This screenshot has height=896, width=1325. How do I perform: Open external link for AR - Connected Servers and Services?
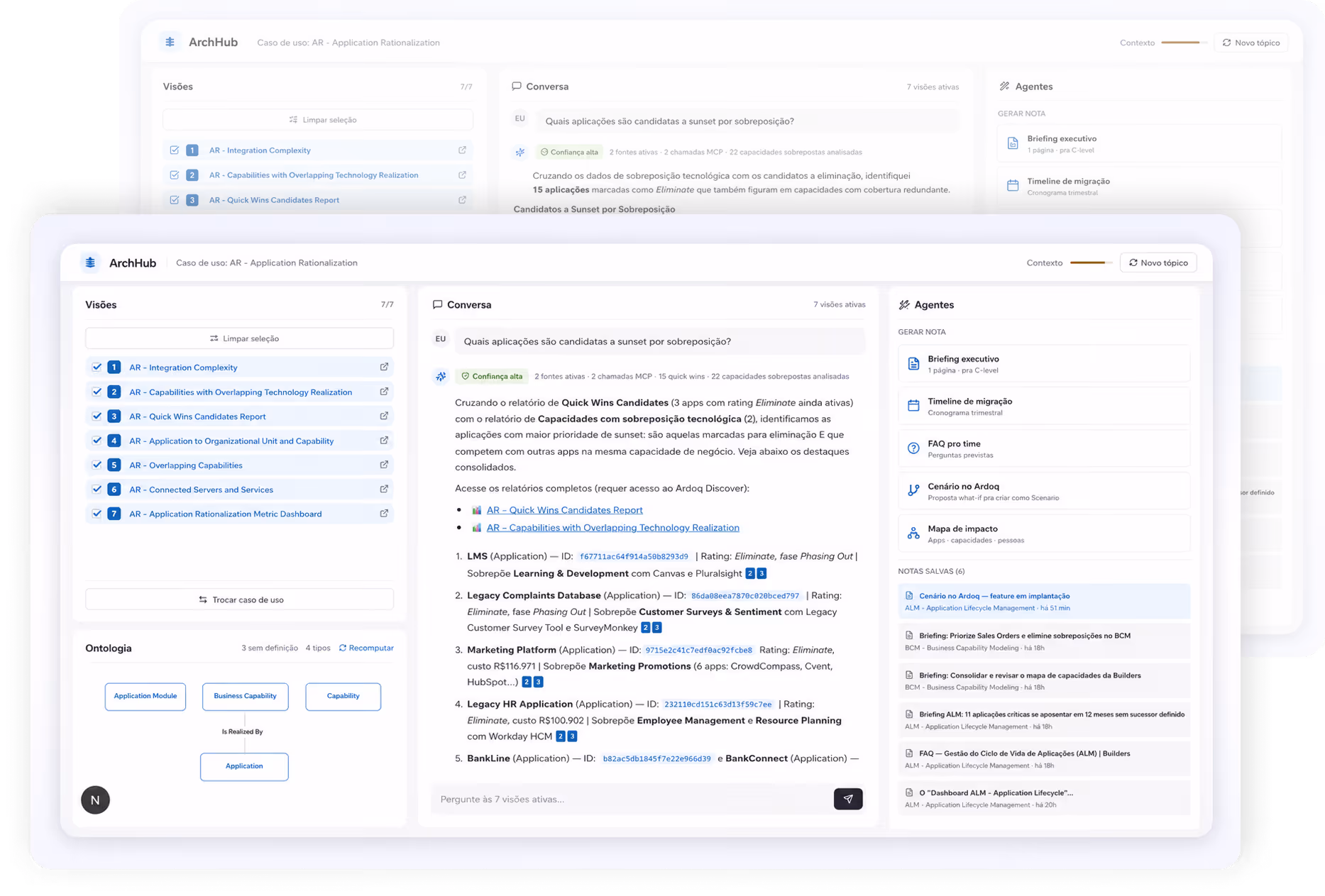coord(384,489)
